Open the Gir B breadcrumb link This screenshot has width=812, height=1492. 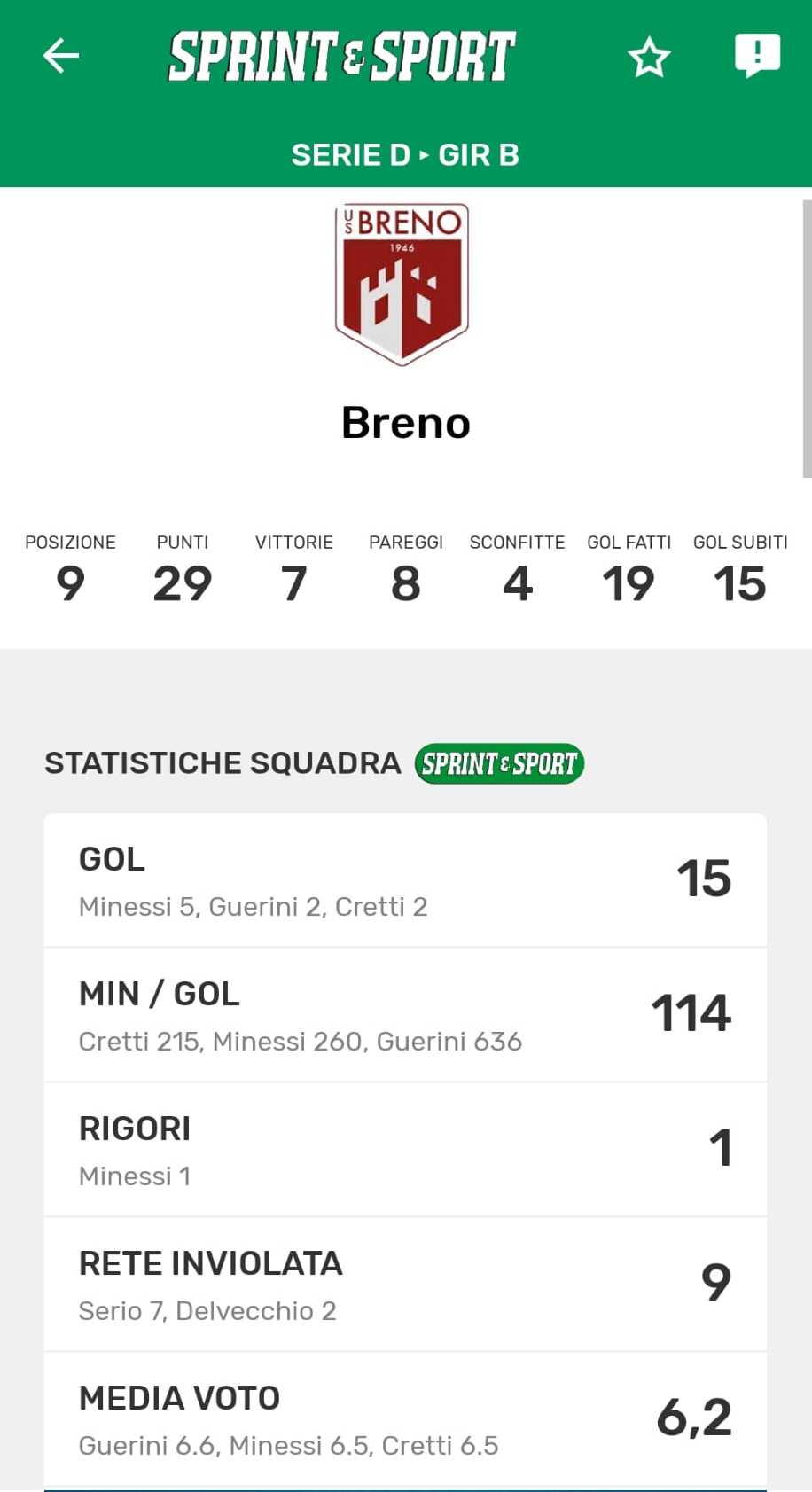pos(479,155)
